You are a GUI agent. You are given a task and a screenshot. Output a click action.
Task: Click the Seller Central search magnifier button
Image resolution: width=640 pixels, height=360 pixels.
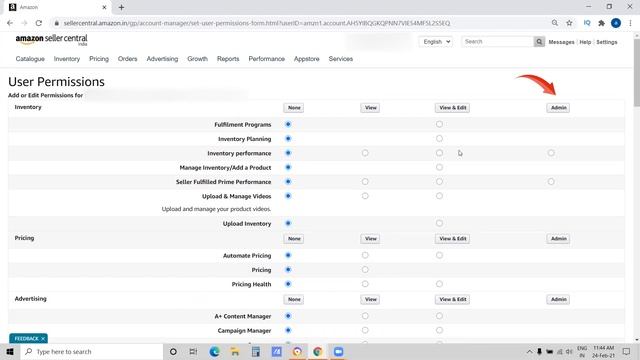(539, 42)
